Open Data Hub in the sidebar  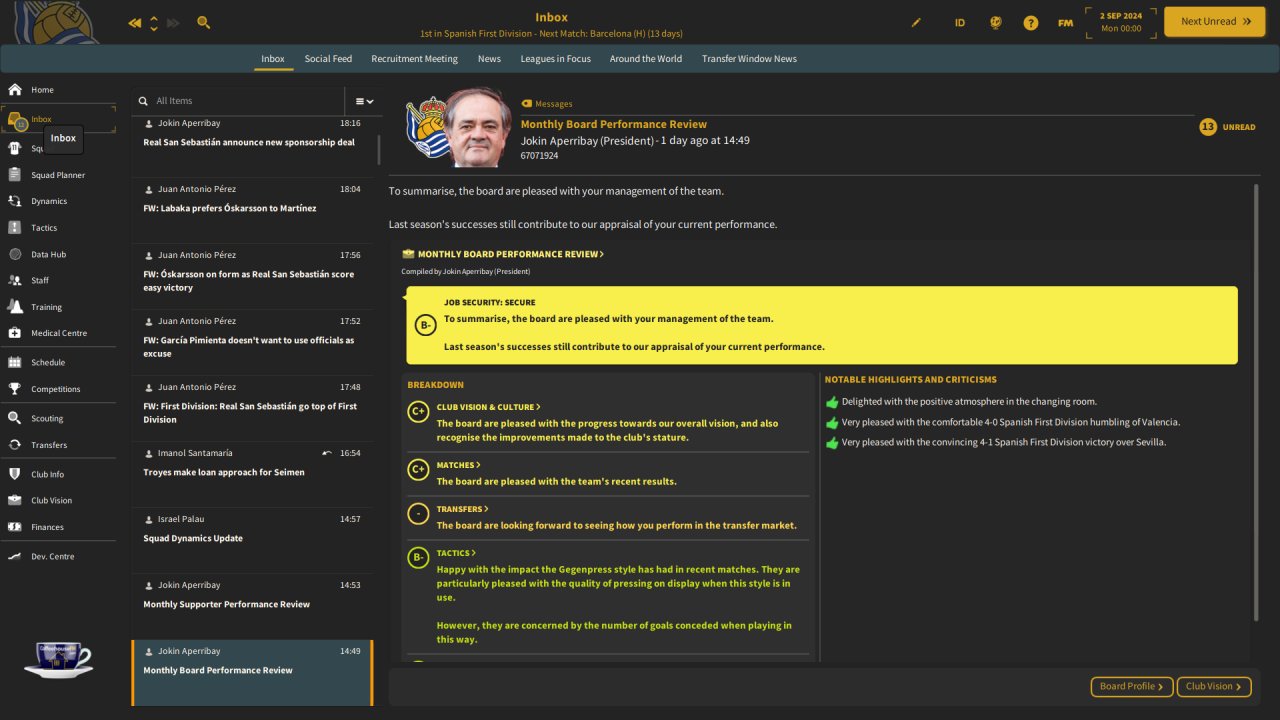coord(58,254)
